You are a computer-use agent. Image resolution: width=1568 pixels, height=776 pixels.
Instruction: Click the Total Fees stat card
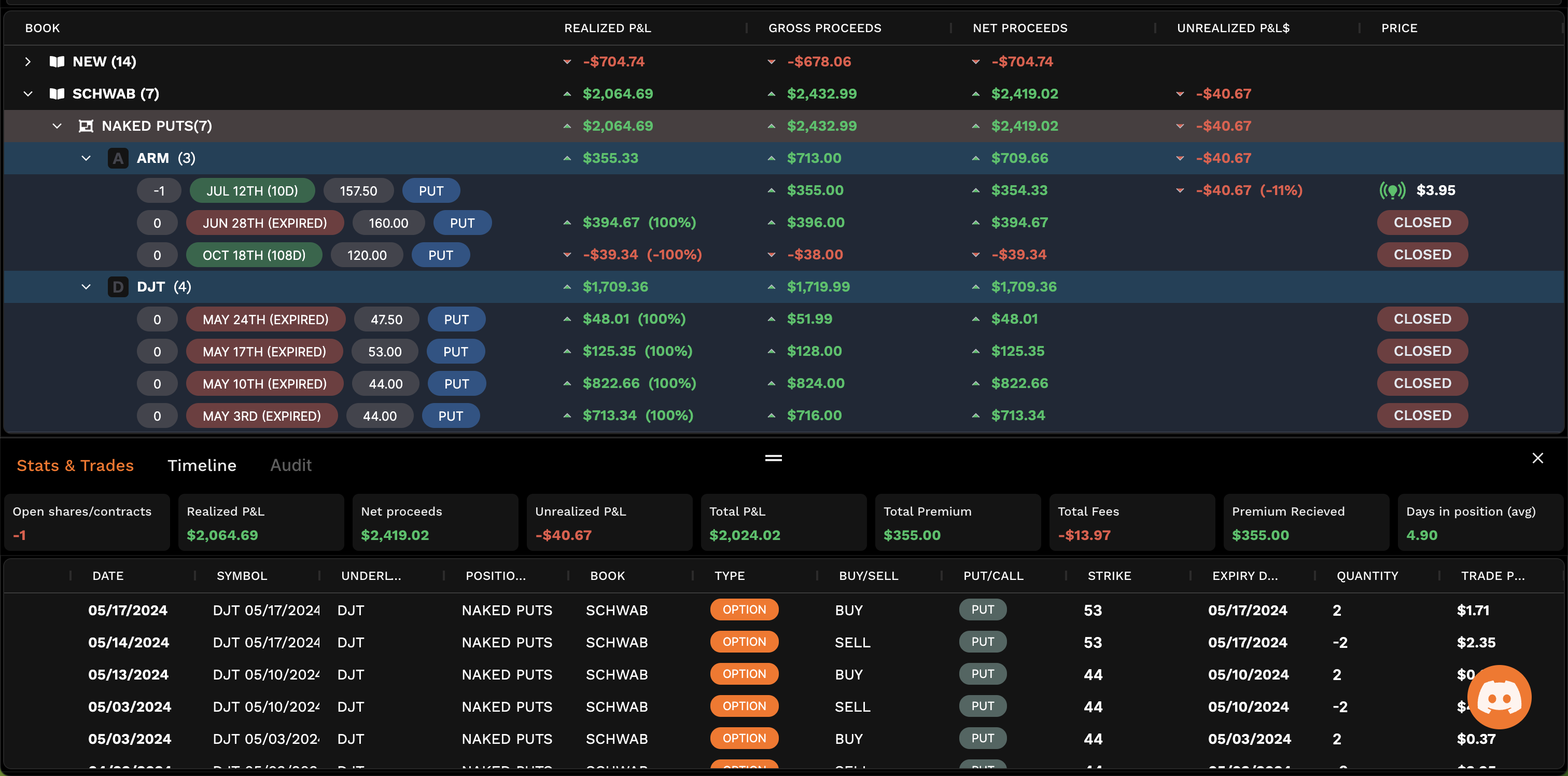coord(1132,523)
